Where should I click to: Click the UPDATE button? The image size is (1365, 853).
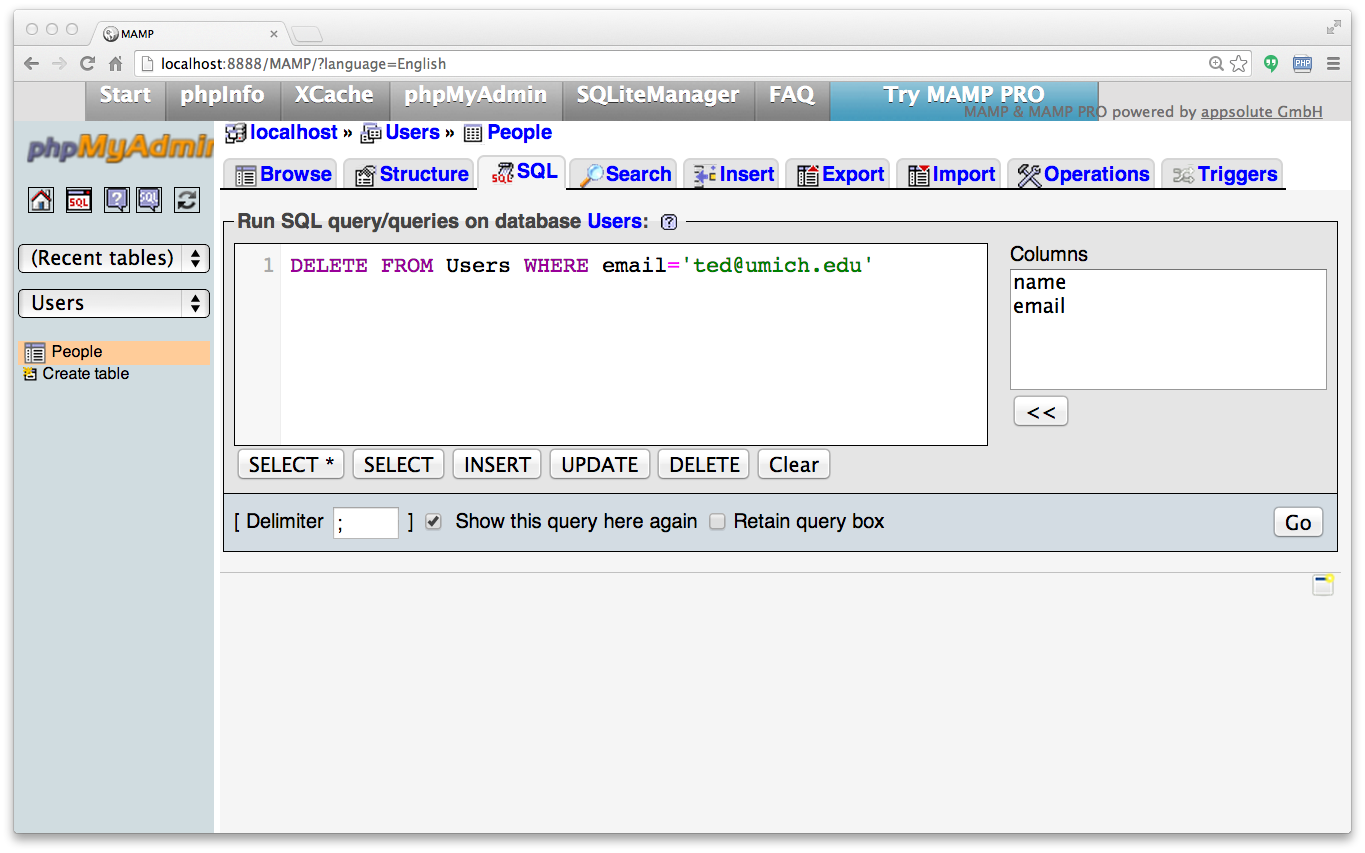coord(600,465)
